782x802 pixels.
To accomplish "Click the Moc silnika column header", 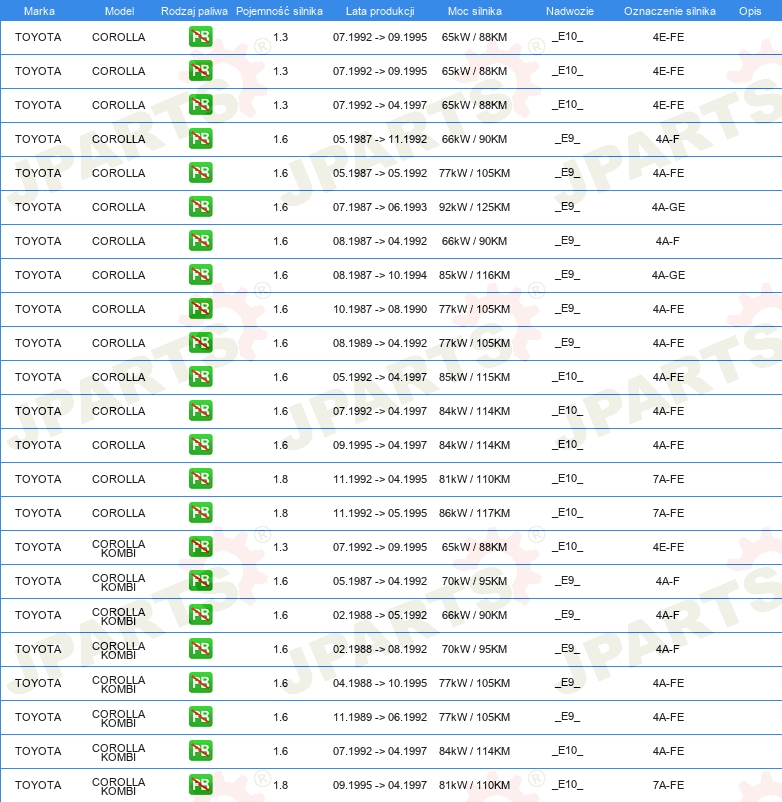I will (x=475, y=11).
